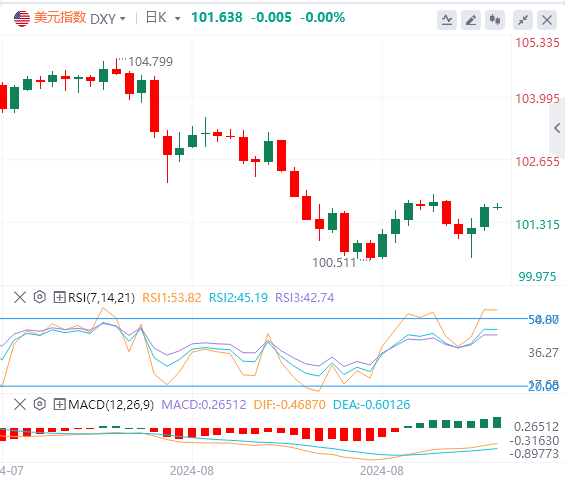The height and width of the screenshot is (484, 565).
Task: Open the DXY symbol dropdown arrow
Action: (123, 18)
